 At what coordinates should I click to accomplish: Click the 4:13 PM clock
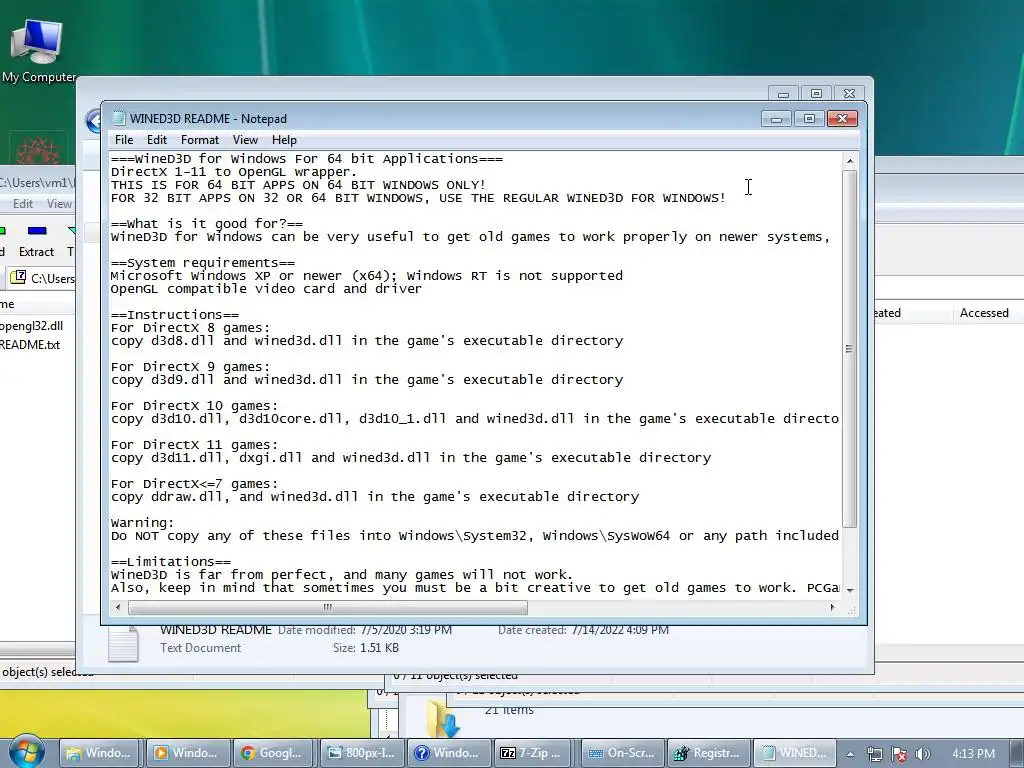click(973, 754)
